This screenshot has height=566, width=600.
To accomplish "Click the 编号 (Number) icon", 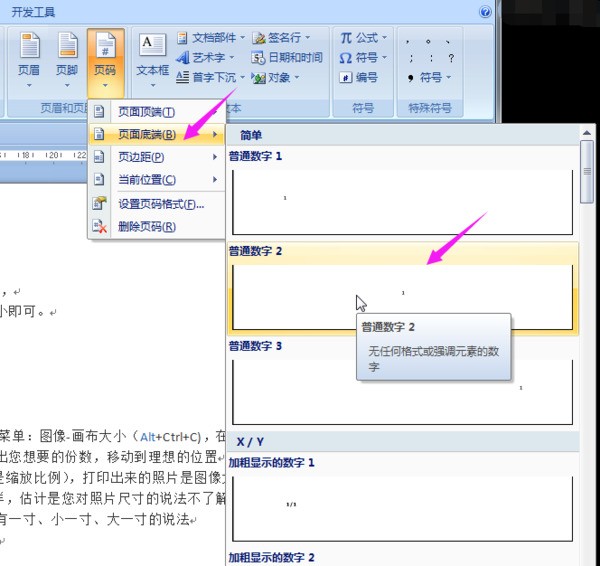I will (359, 77).
